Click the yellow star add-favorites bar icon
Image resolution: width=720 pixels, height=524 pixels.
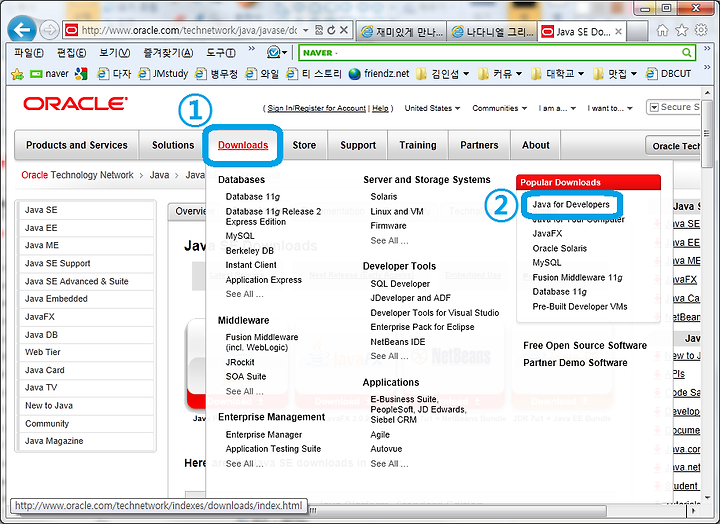[x=17, y=74]
